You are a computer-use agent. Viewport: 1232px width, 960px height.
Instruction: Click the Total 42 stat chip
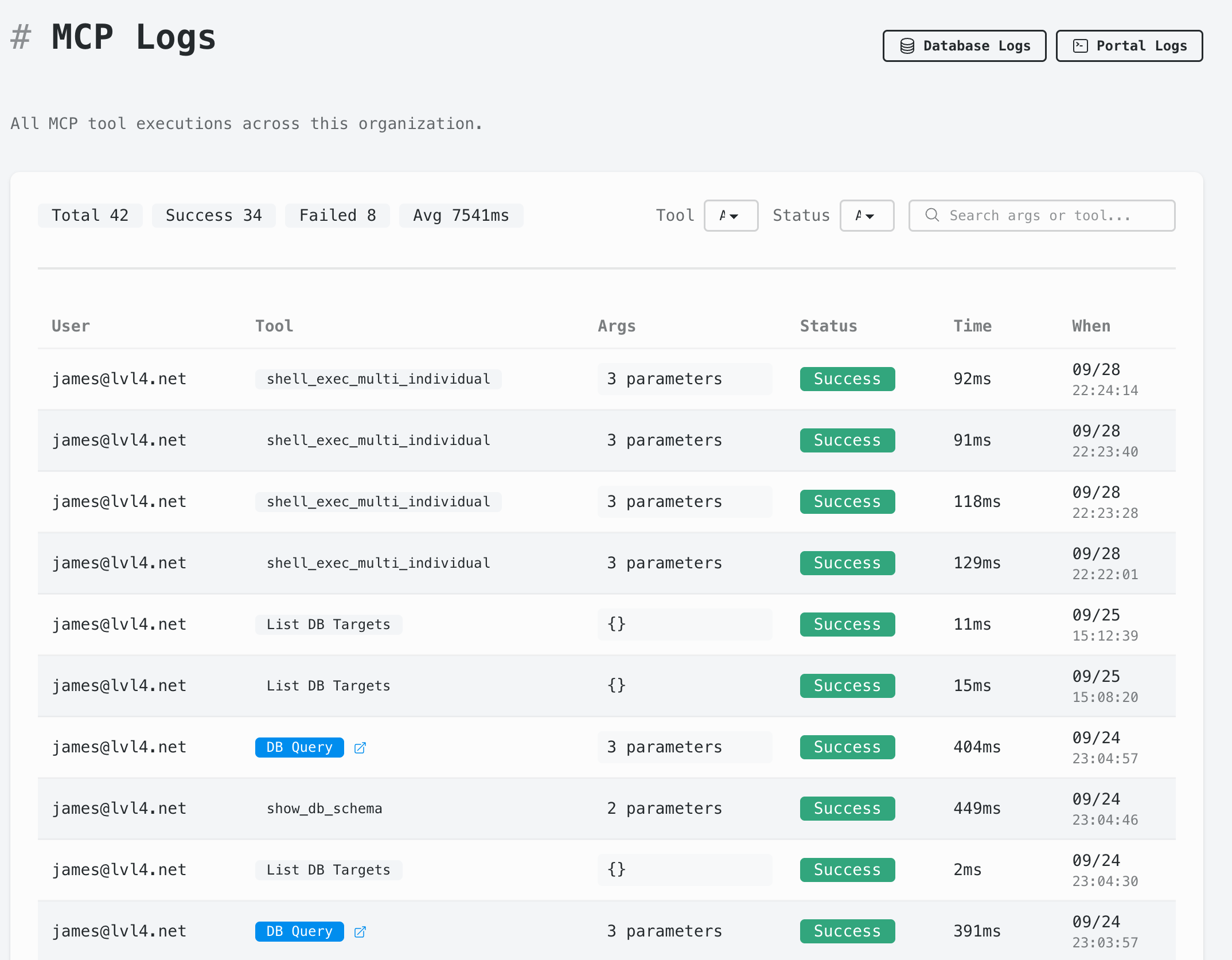pos(90,215)
